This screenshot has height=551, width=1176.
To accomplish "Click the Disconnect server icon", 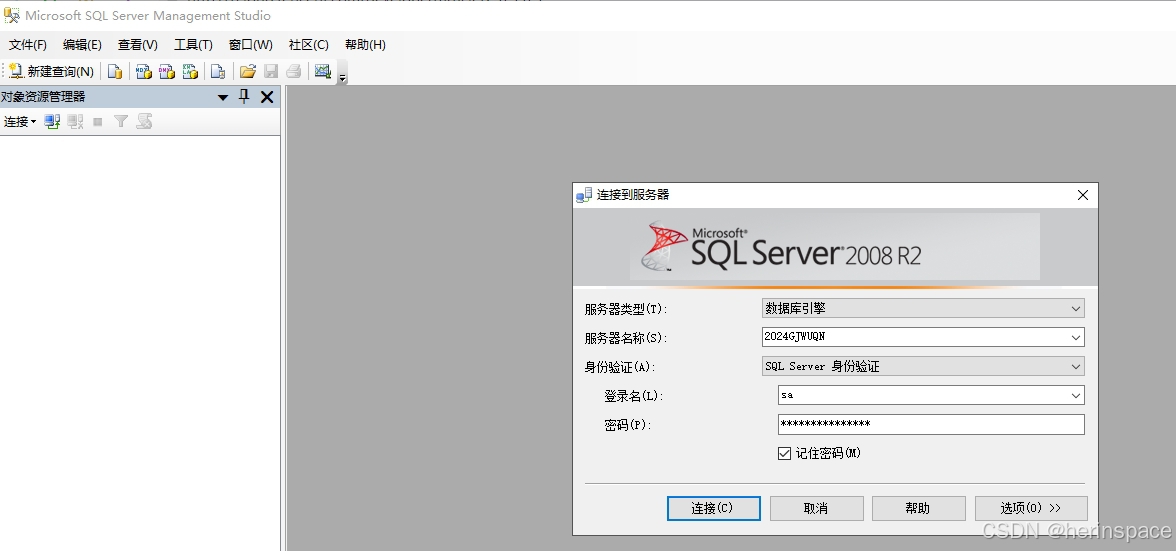I will tap(75, 121).
